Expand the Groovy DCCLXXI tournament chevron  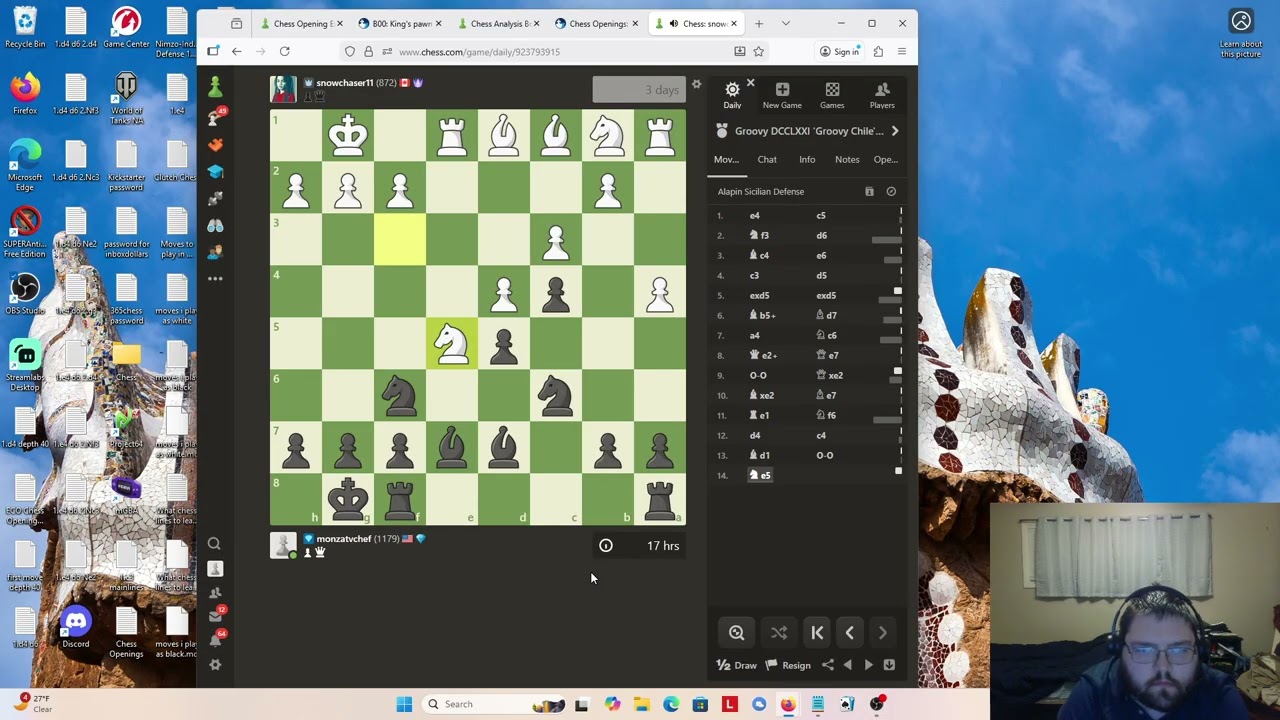tap(895, 131)
